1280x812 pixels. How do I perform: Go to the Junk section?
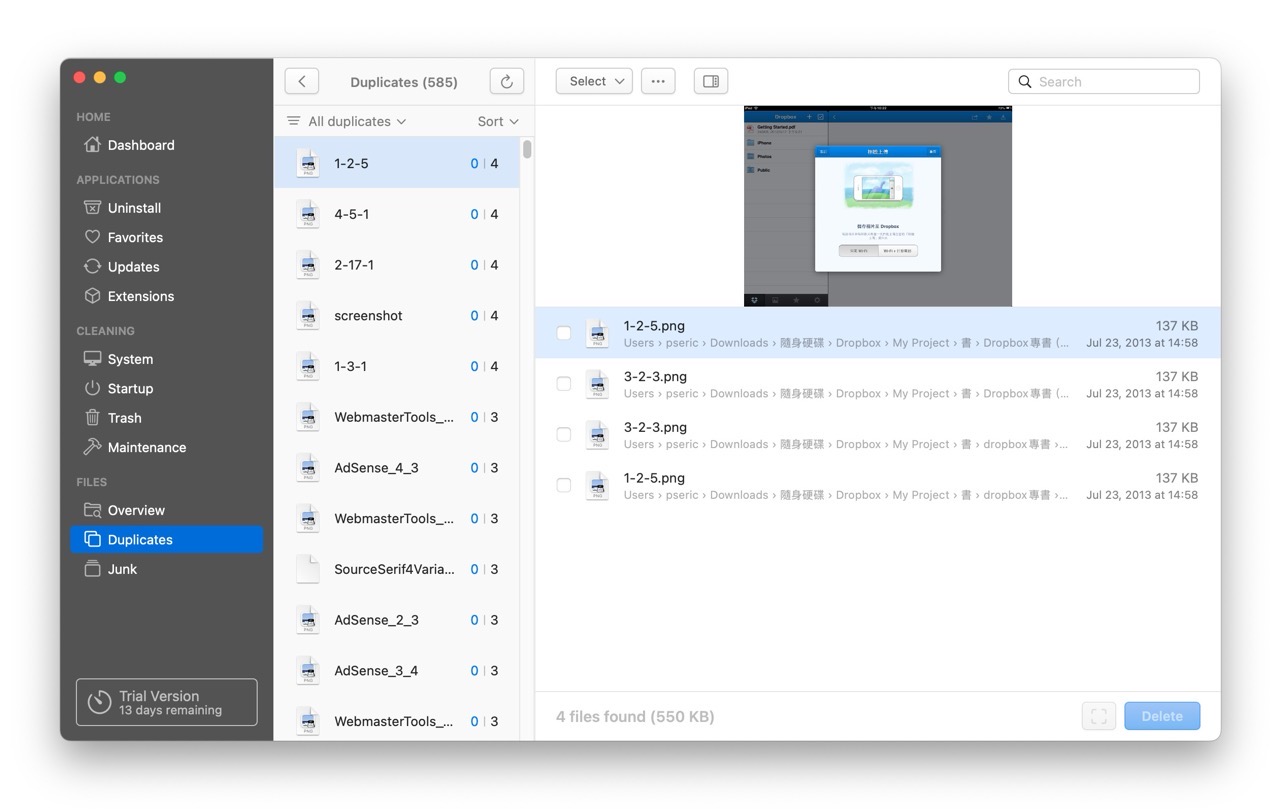pos(166,569)
